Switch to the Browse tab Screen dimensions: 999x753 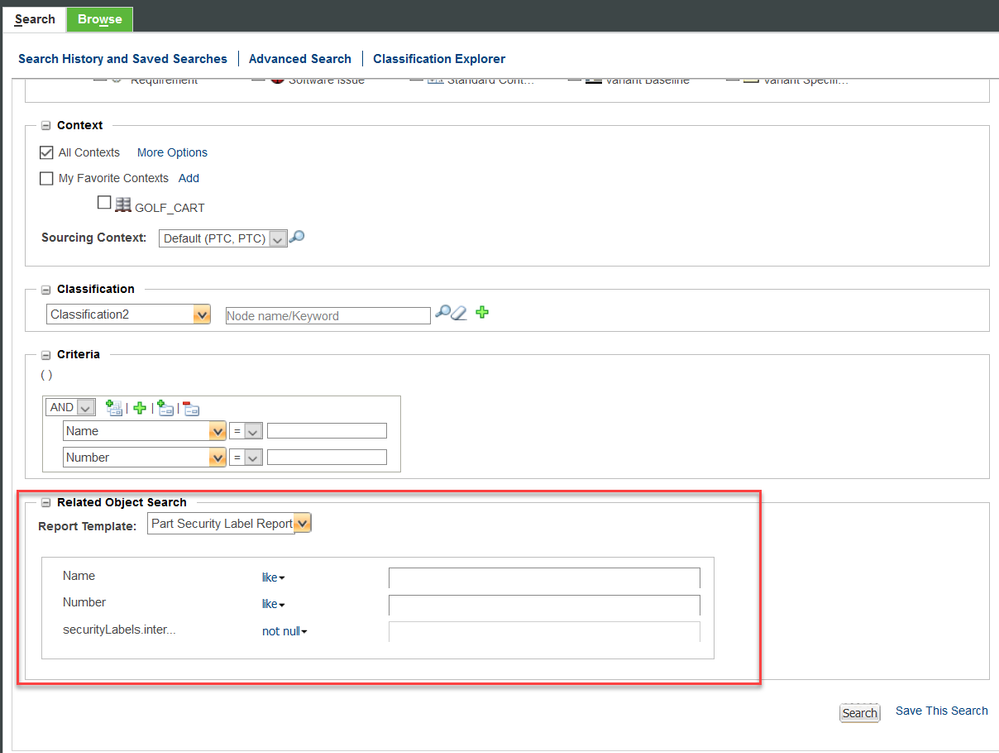click(x=100, y=19)
